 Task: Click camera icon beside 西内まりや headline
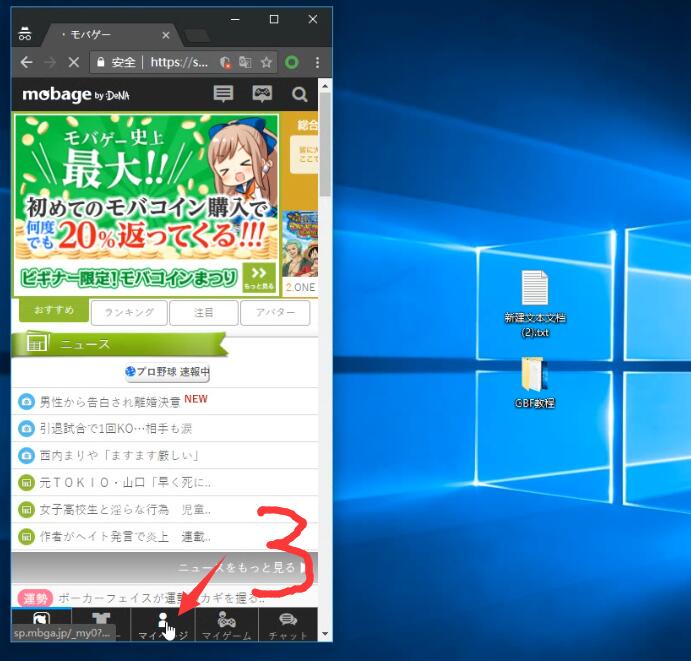click(x=26, y=455)
